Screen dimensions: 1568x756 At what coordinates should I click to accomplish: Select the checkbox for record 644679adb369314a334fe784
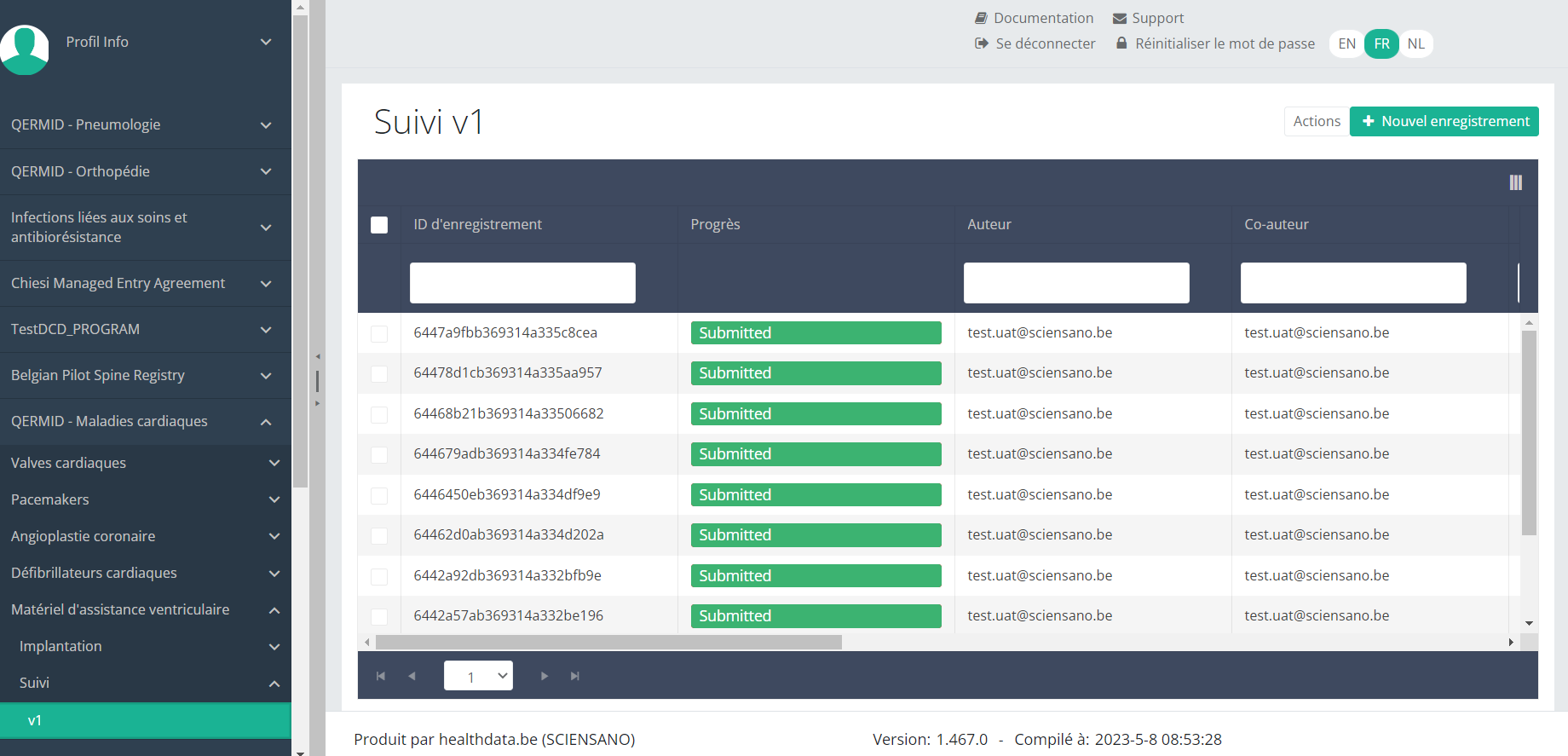(379, 454)
